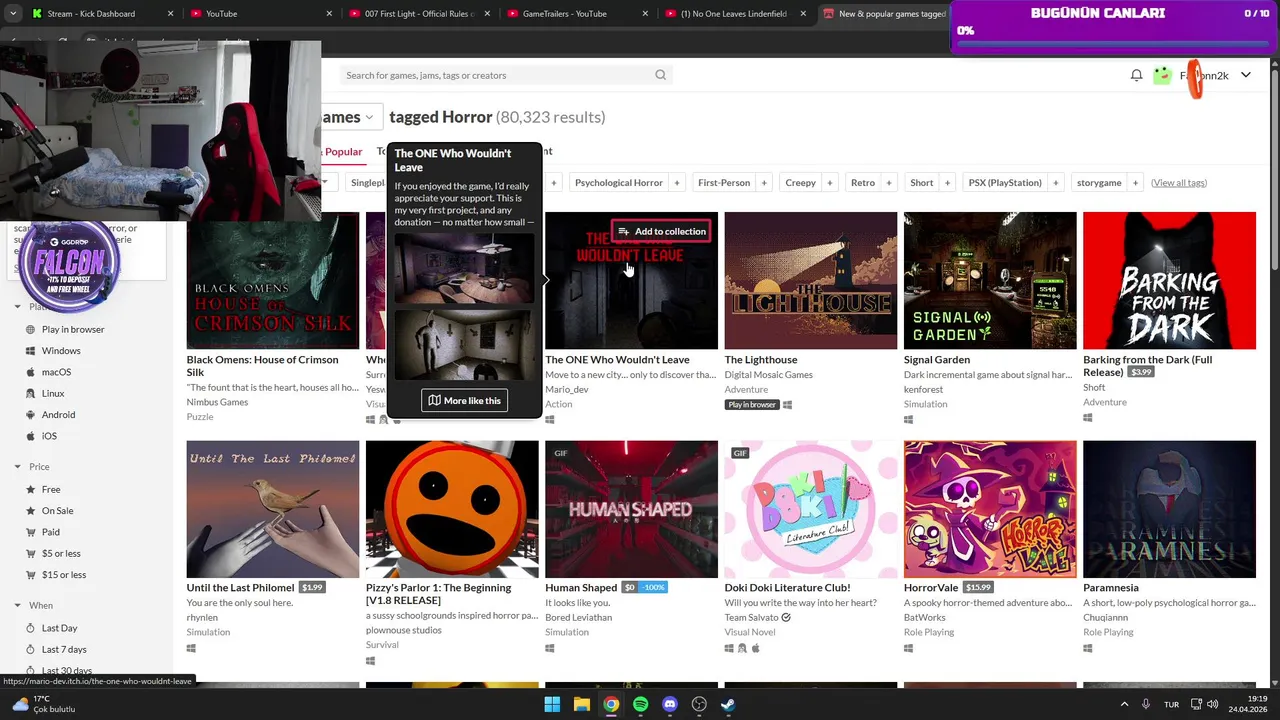
Task: Click the search magnifier icon in the itch.io search bar
Action: (660, 75)
